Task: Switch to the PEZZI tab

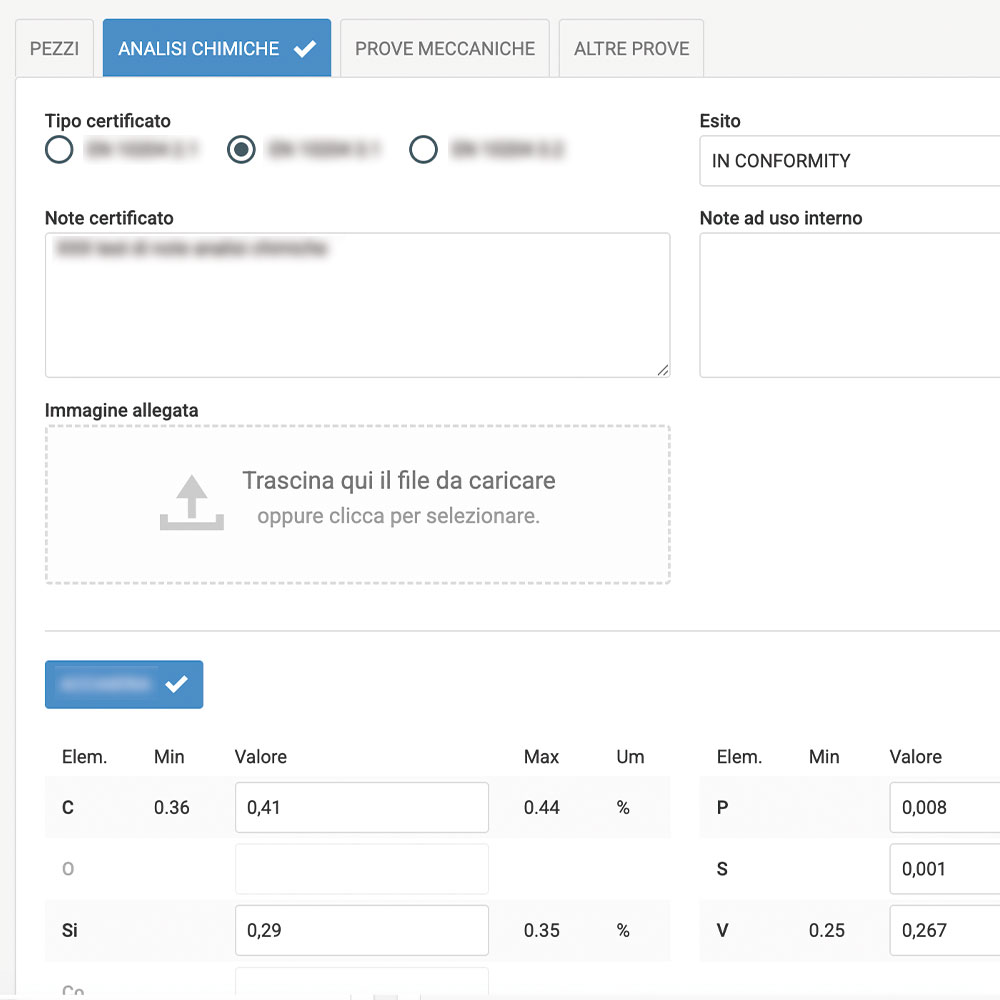Action: pos(55,49)
